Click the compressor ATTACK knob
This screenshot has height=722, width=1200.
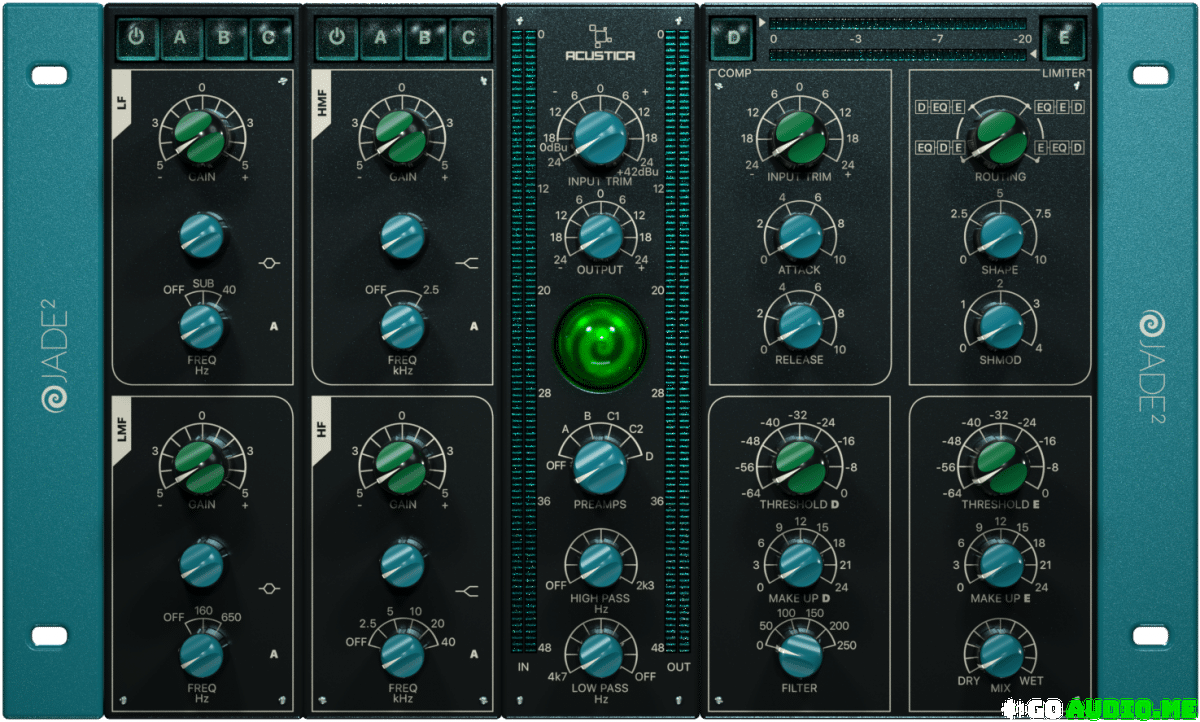(x=799, y=233)
